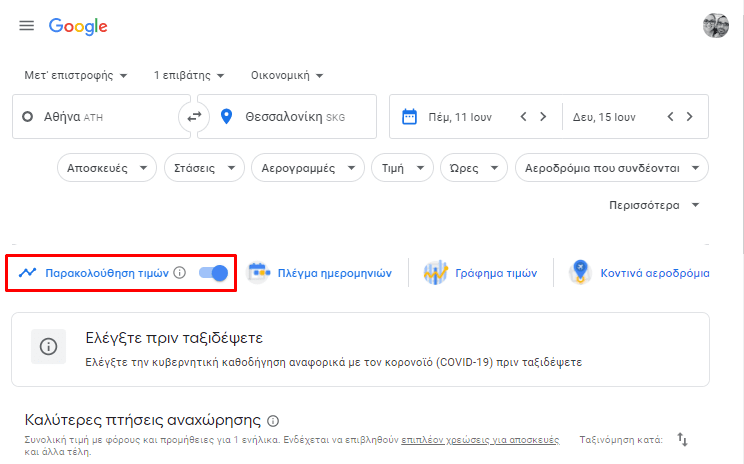Move departure date Πέμ, 11 Ιουν back
Viewport: 744px width, 464px height.
(x=523, y=117)
